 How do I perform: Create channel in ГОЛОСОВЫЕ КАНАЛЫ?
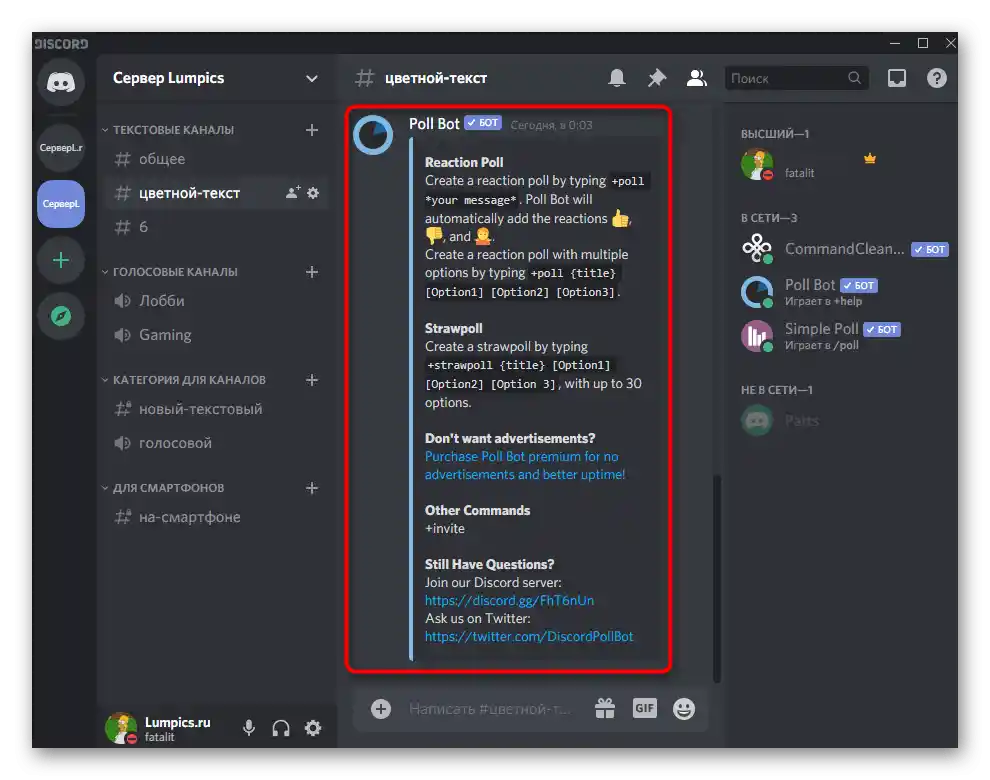tap(312, 272)
